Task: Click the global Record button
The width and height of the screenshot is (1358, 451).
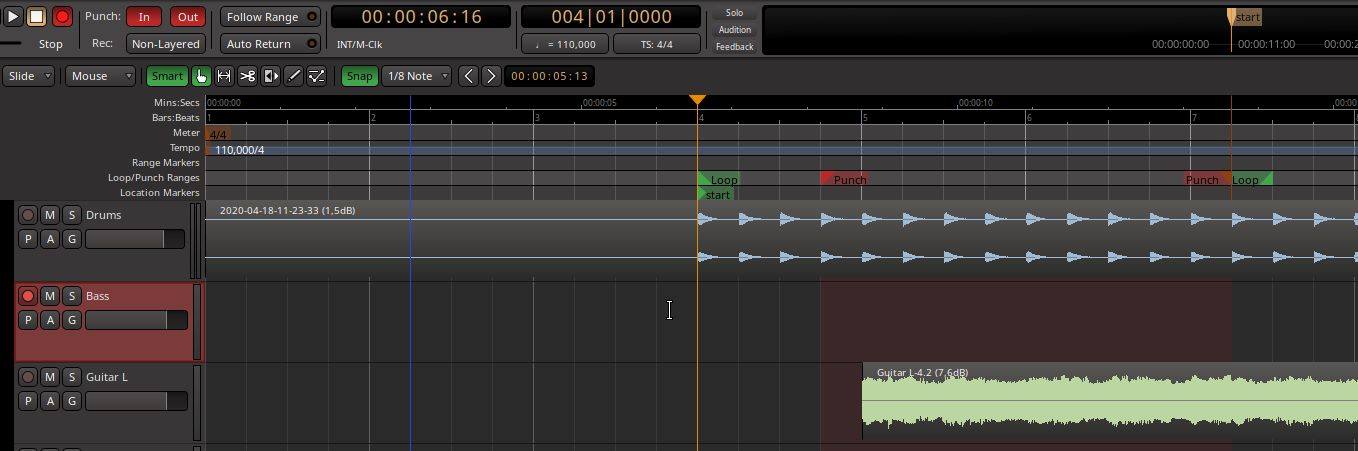Action: [62, 17]
